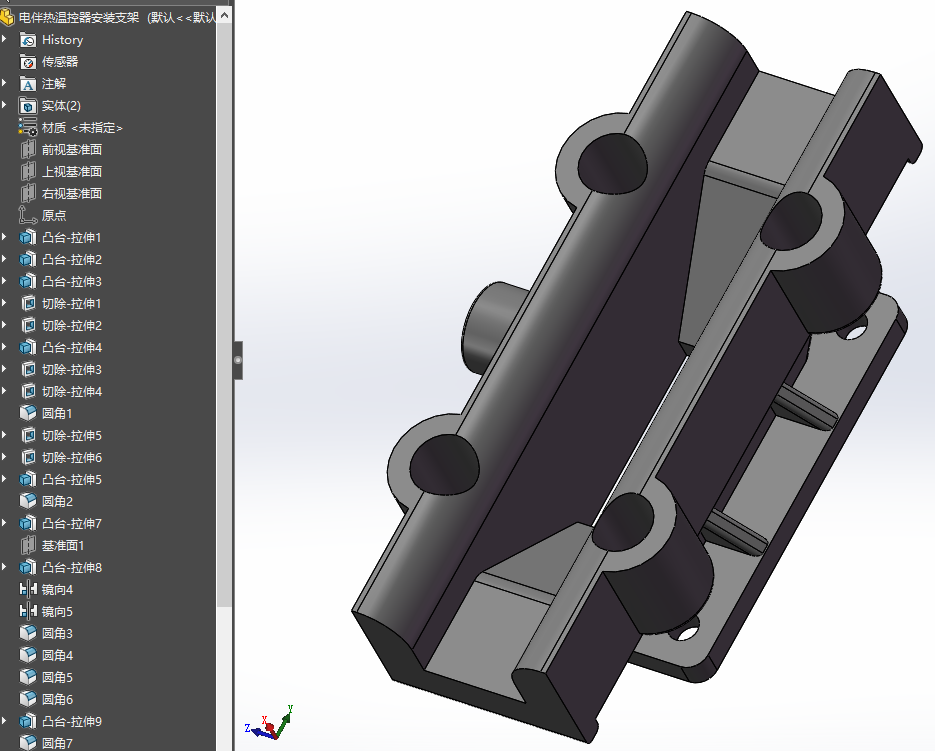
Task: Click the XYZ orientation triad
Action: click(270, 723)
